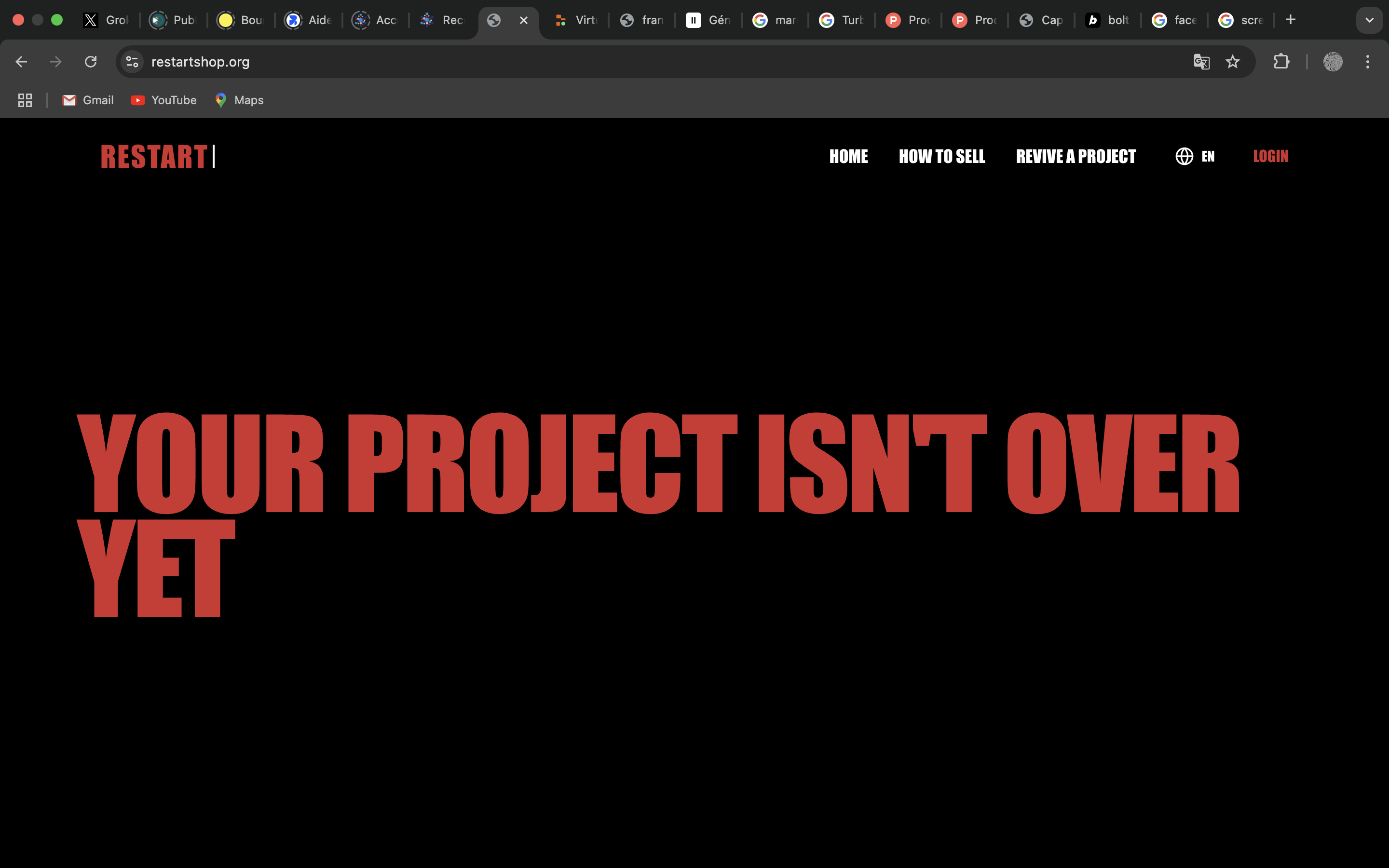Switch to the bolt tab
Viewport: 1389px width, 868px height.
click(x=1108, y=20)
